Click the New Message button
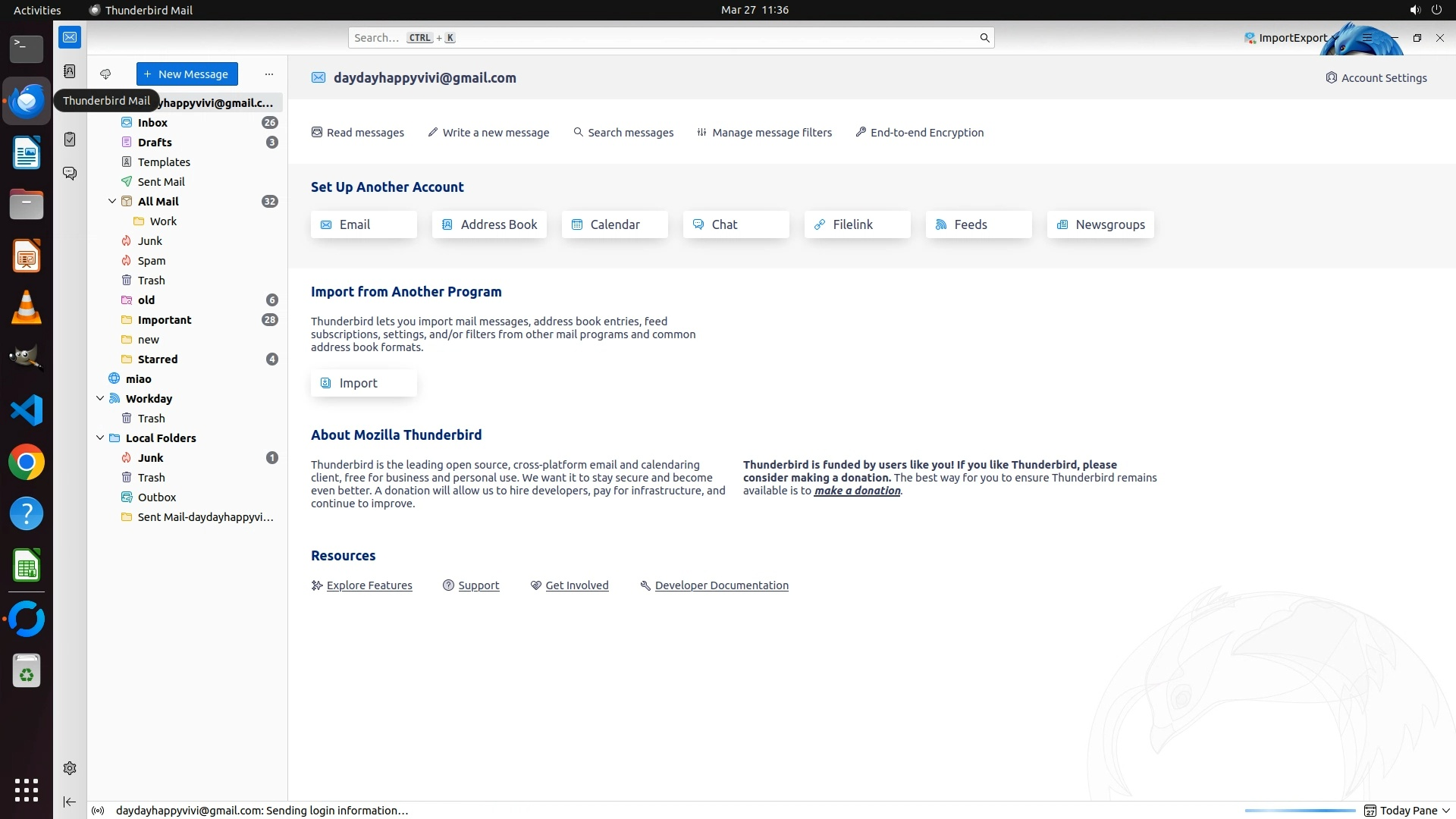Viewport: 1456px width, 819px height. coord(187,74)
